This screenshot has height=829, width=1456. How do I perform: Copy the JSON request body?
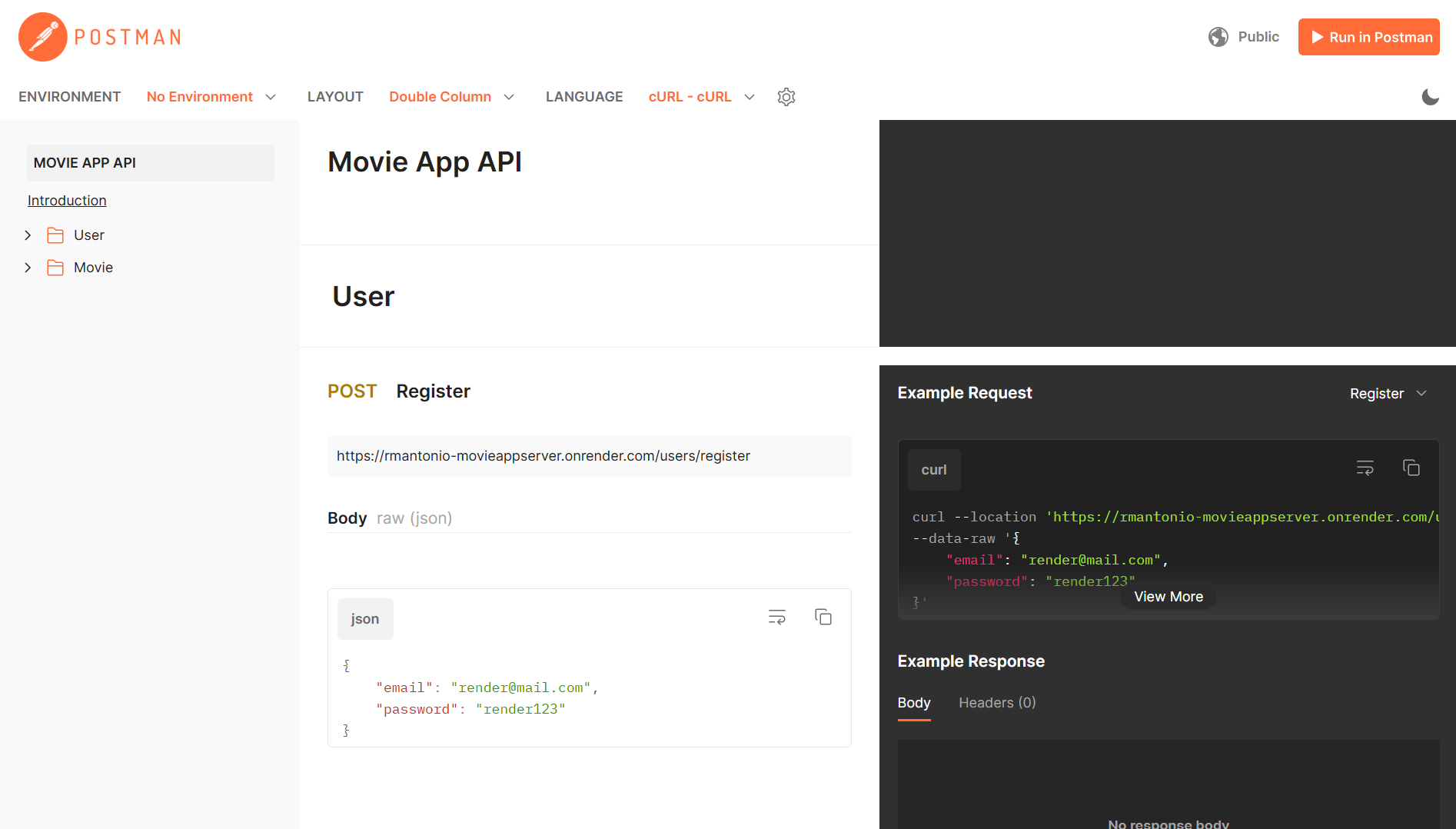coord(823,617)
